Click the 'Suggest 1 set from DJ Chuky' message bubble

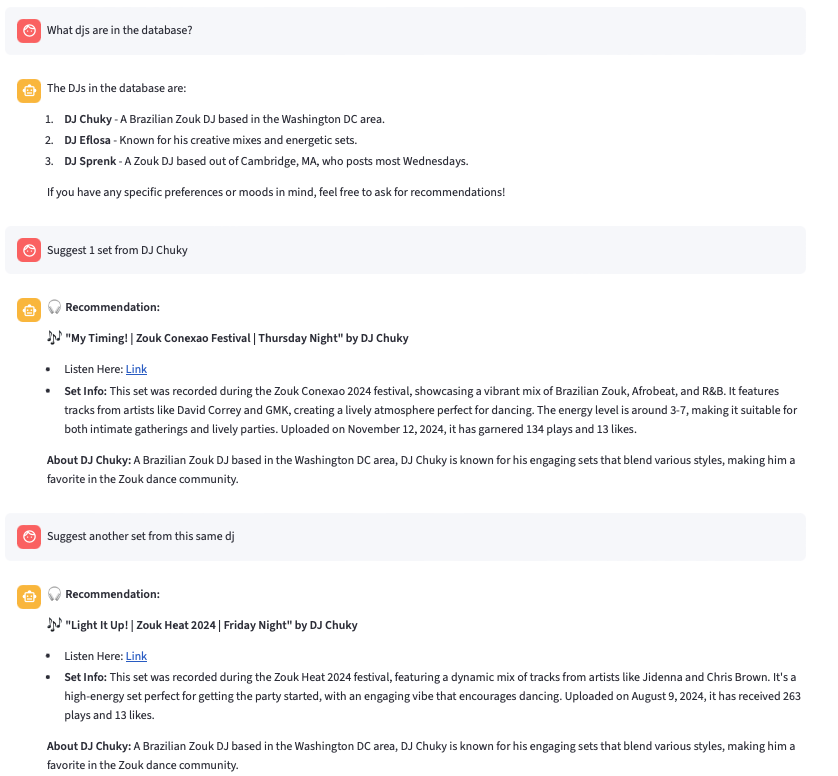pyautogui.click(x=117, y=250)
